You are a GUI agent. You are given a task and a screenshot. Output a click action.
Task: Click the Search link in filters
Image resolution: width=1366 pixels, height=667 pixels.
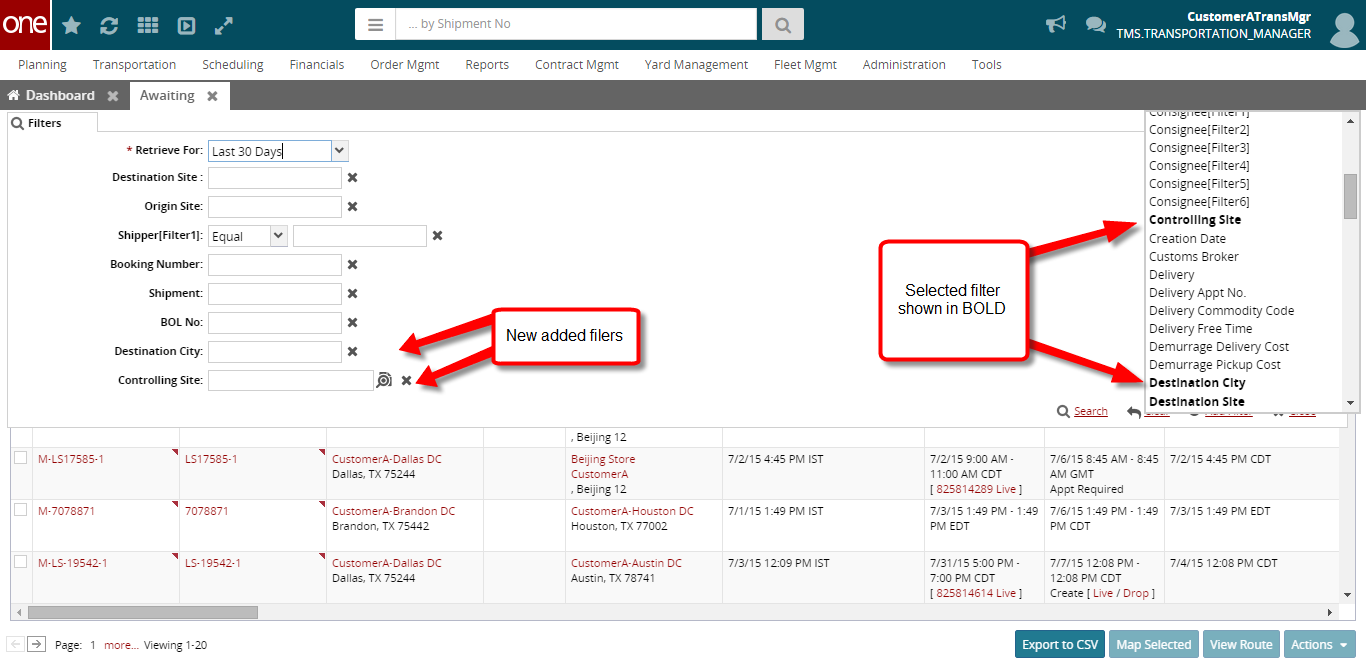coord(1090,411)
